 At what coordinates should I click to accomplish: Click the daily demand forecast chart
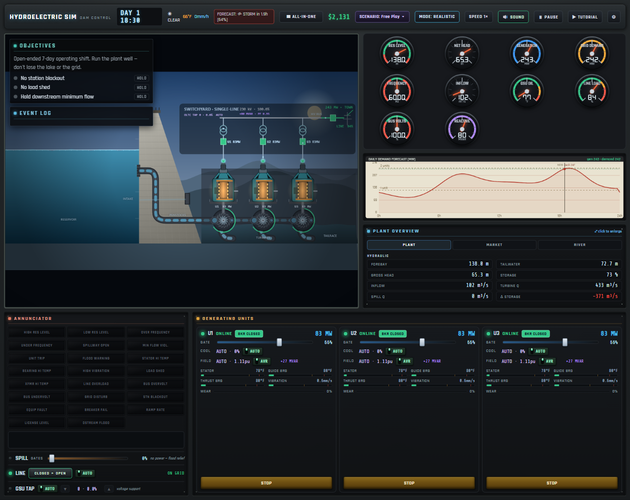[x=494, y=189]
